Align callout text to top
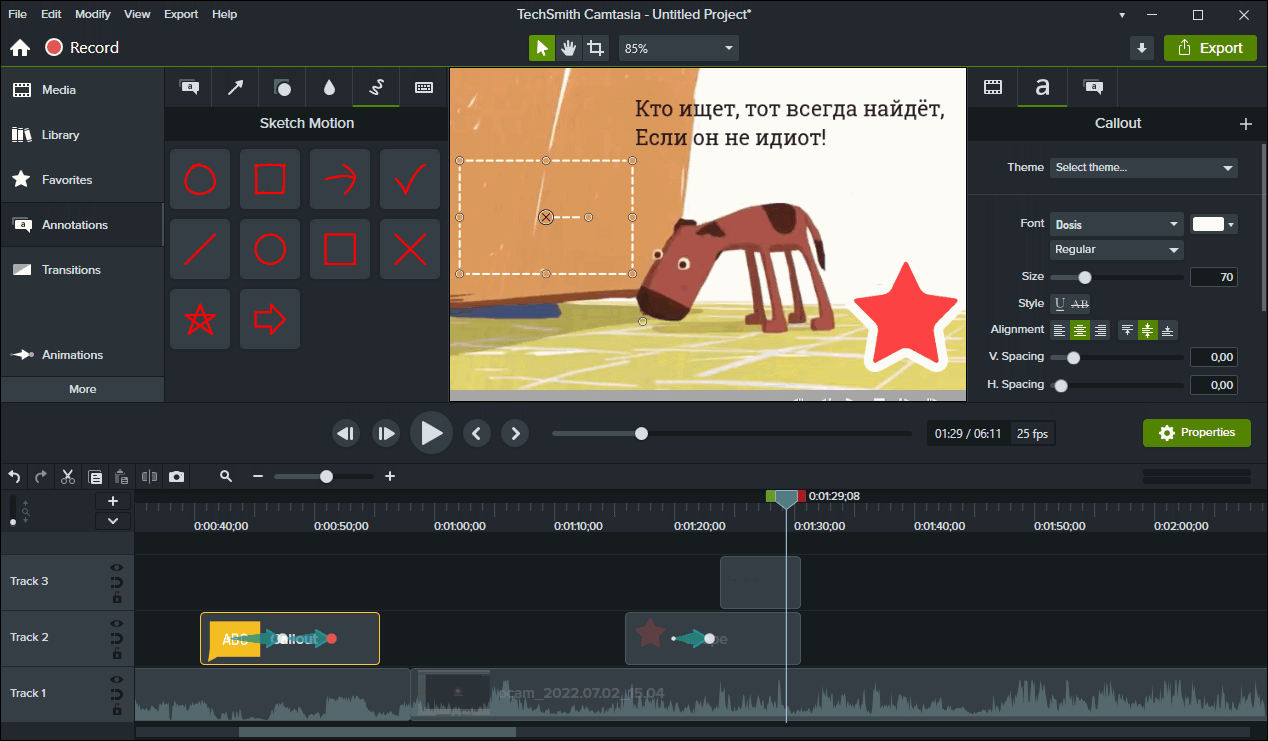This screenshot has width=1268, height=741. tap(1128, 330)
